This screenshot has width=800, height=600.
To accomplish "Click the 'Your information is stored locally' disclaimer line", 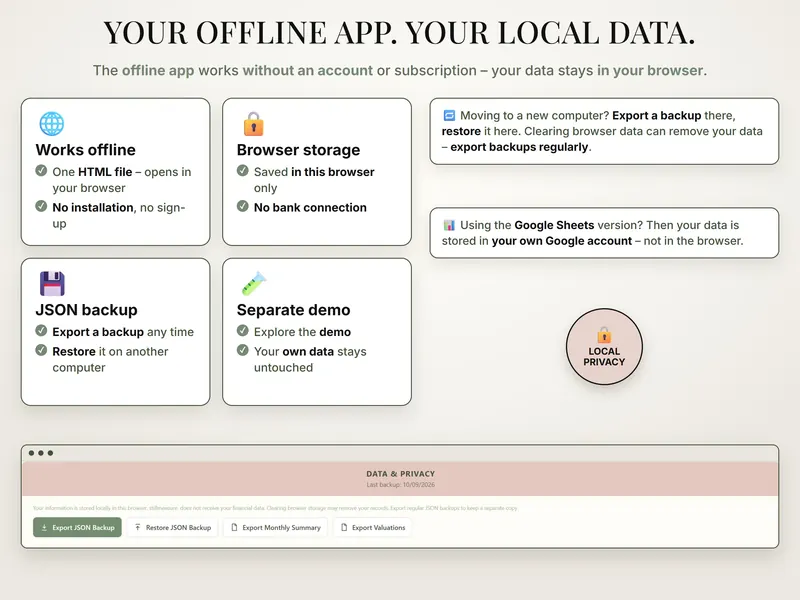I will 275,508.
